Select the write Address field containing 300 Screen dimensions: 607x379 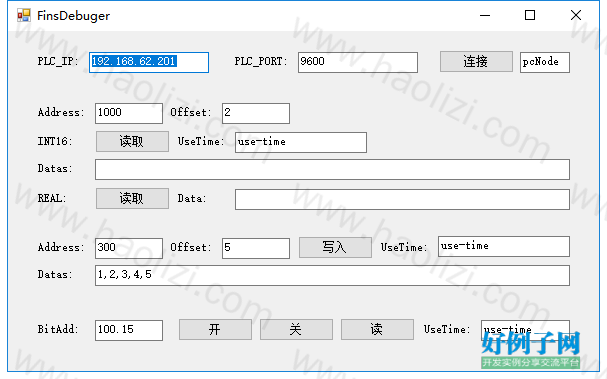click(129, 248)
